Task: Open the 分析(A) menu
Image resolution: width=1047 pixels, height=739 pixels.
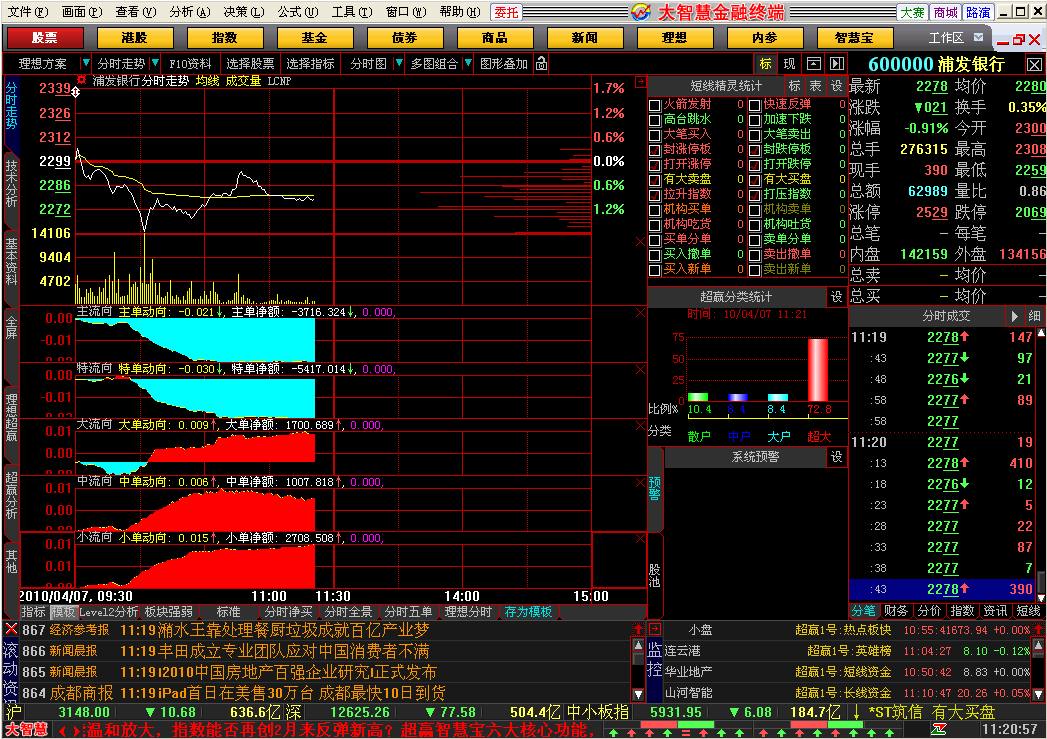Action: pyautogui.click(x=190, y=12)
